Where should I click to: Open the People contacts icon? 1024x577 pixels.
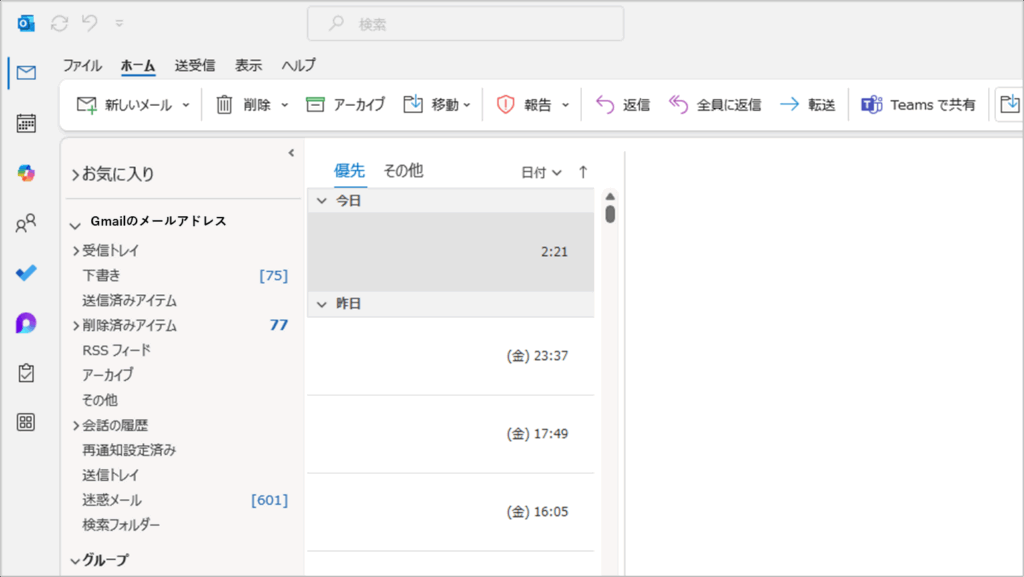point(27,224)
